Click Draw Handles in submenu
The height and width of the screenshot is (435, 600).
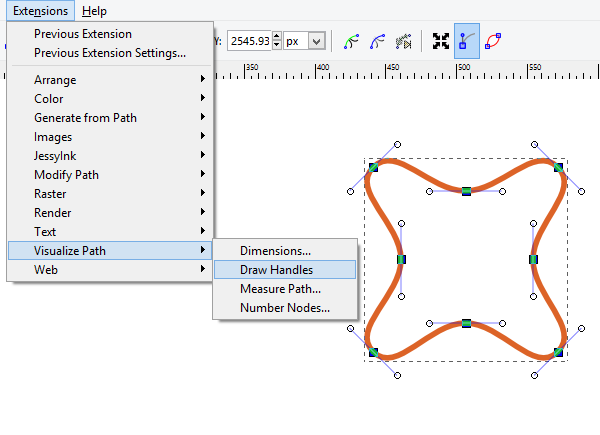coord(285,270)
